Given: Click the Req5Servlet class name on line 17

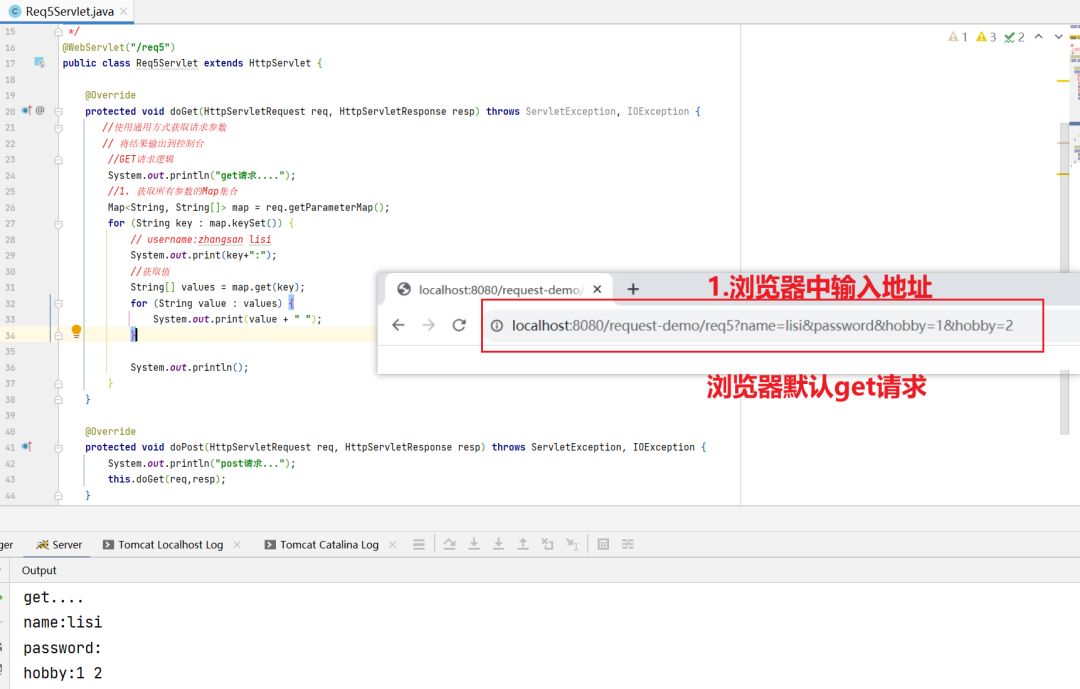Looking at the screenshot, I should 167,63.
